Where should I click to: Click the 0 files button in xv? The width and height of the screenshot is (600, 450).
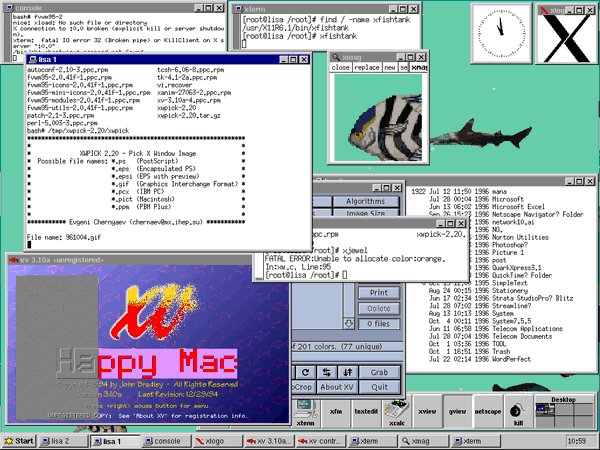pos(379,324)
